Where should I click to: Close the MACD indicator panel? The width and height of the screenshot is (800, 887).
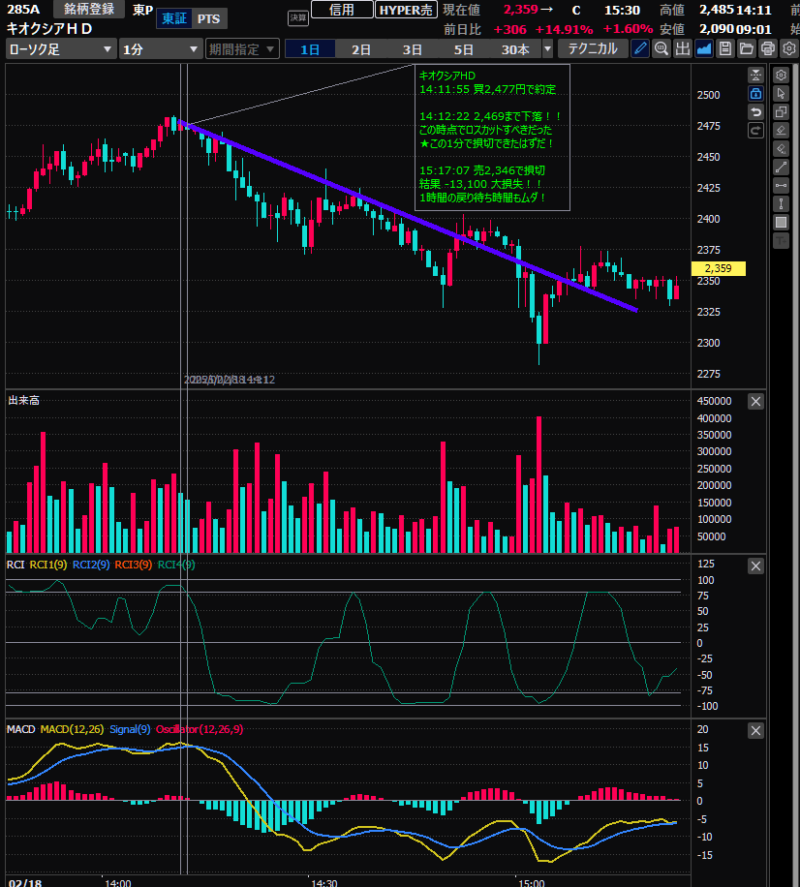pos(756,729)
